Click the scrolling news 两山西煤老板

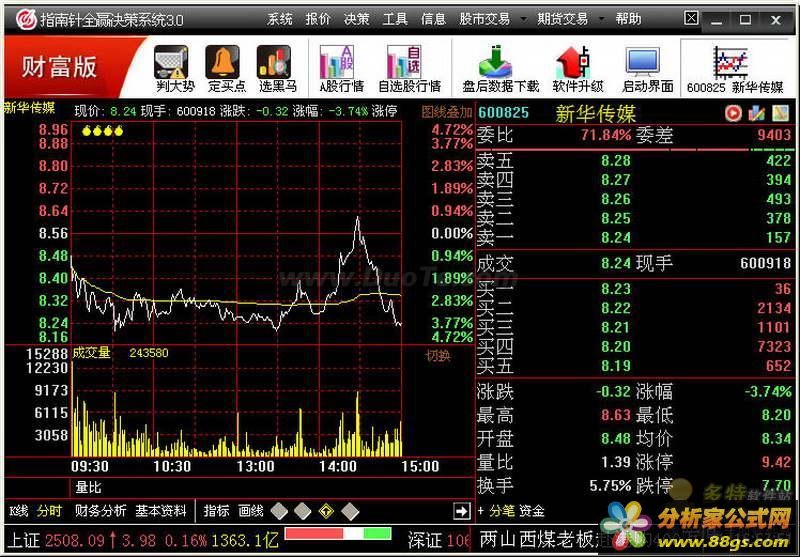click(x=536, y=540)
